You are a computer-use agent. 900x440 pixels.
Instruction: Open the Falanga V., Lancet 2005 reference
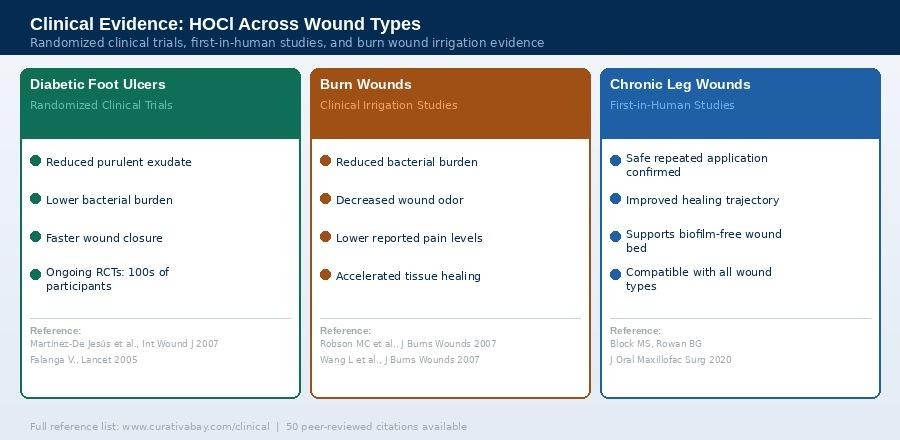pos(84,360)
